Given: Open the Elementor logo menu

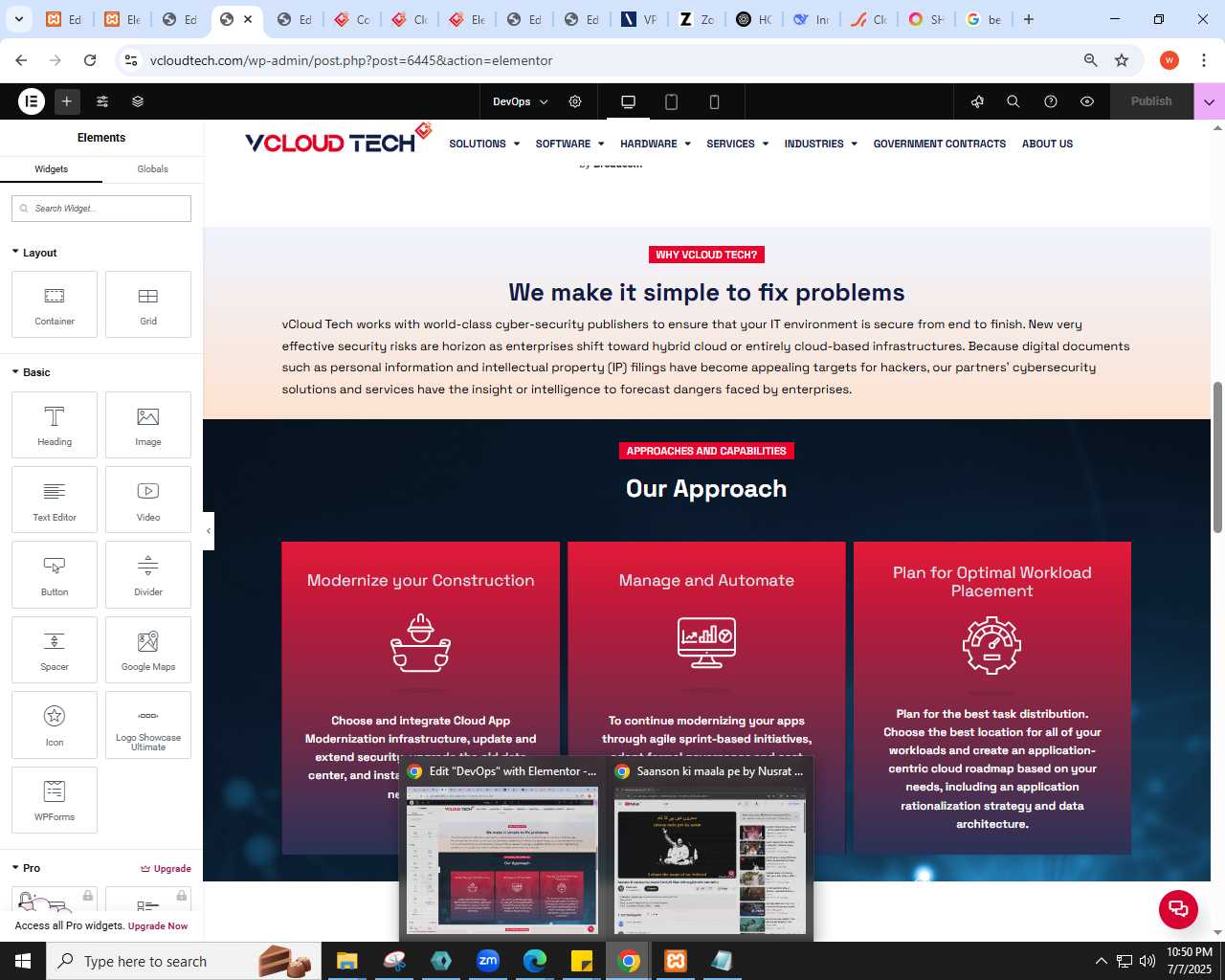Looking at the screenshot, I should (x=32, y=100).
